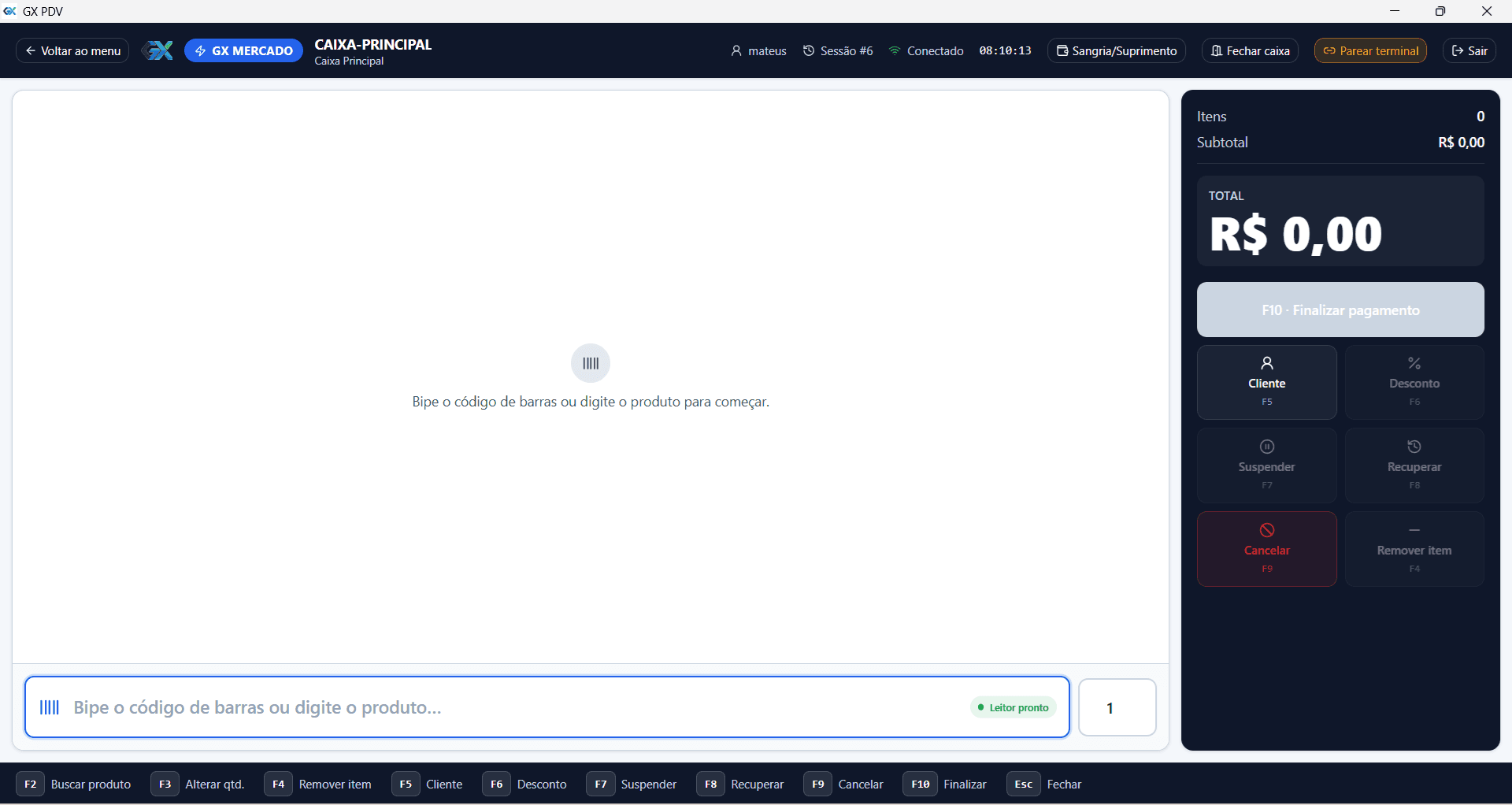
Task: Click the barcode icon inside the product input
Action: click(x=50, y=707)
